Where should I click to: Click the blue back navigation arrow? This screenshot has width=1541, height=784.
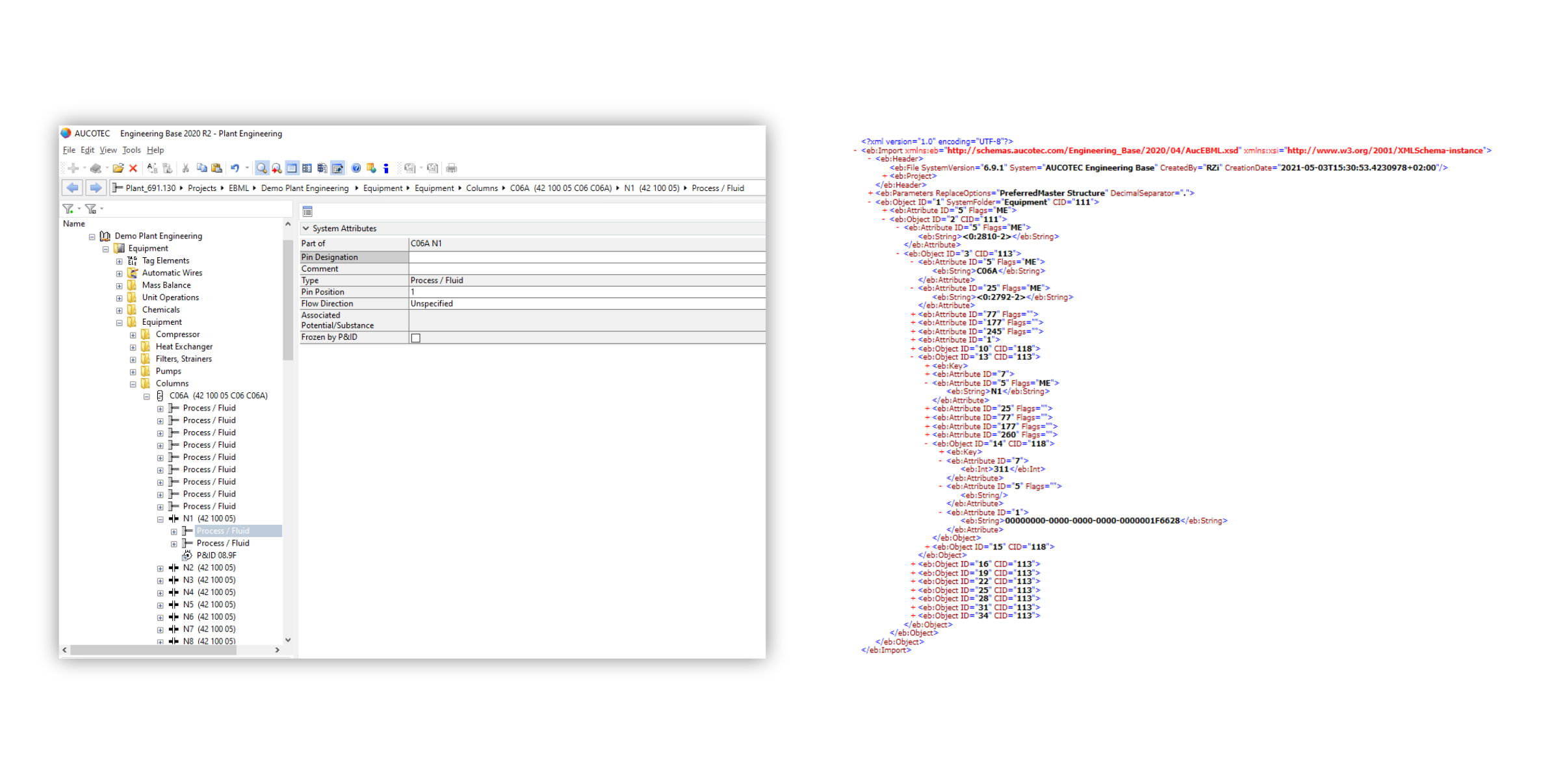click(72, 188)
